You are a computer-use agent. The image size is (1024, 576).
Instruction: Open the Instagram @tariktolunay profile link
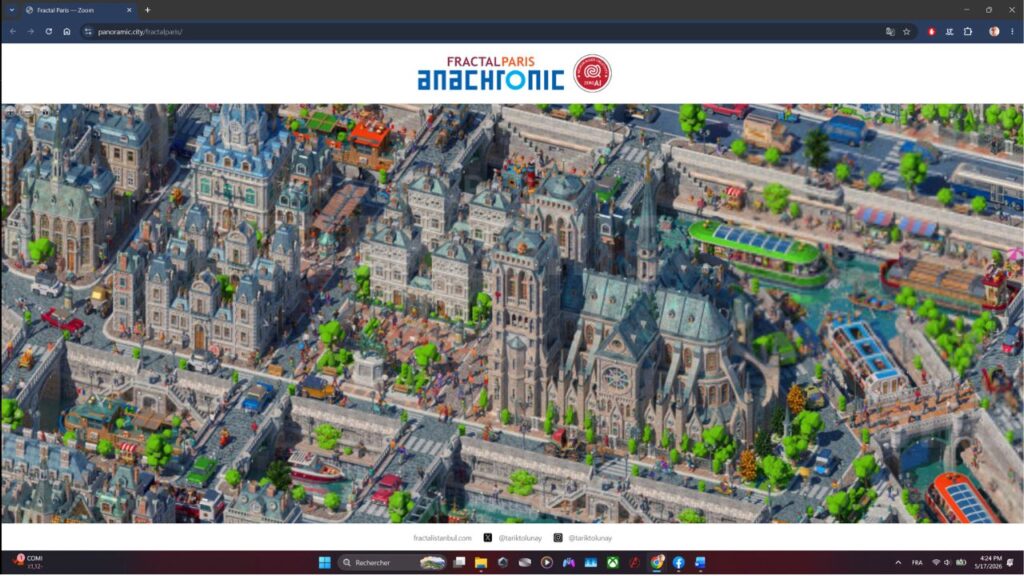tap(590, 538)
